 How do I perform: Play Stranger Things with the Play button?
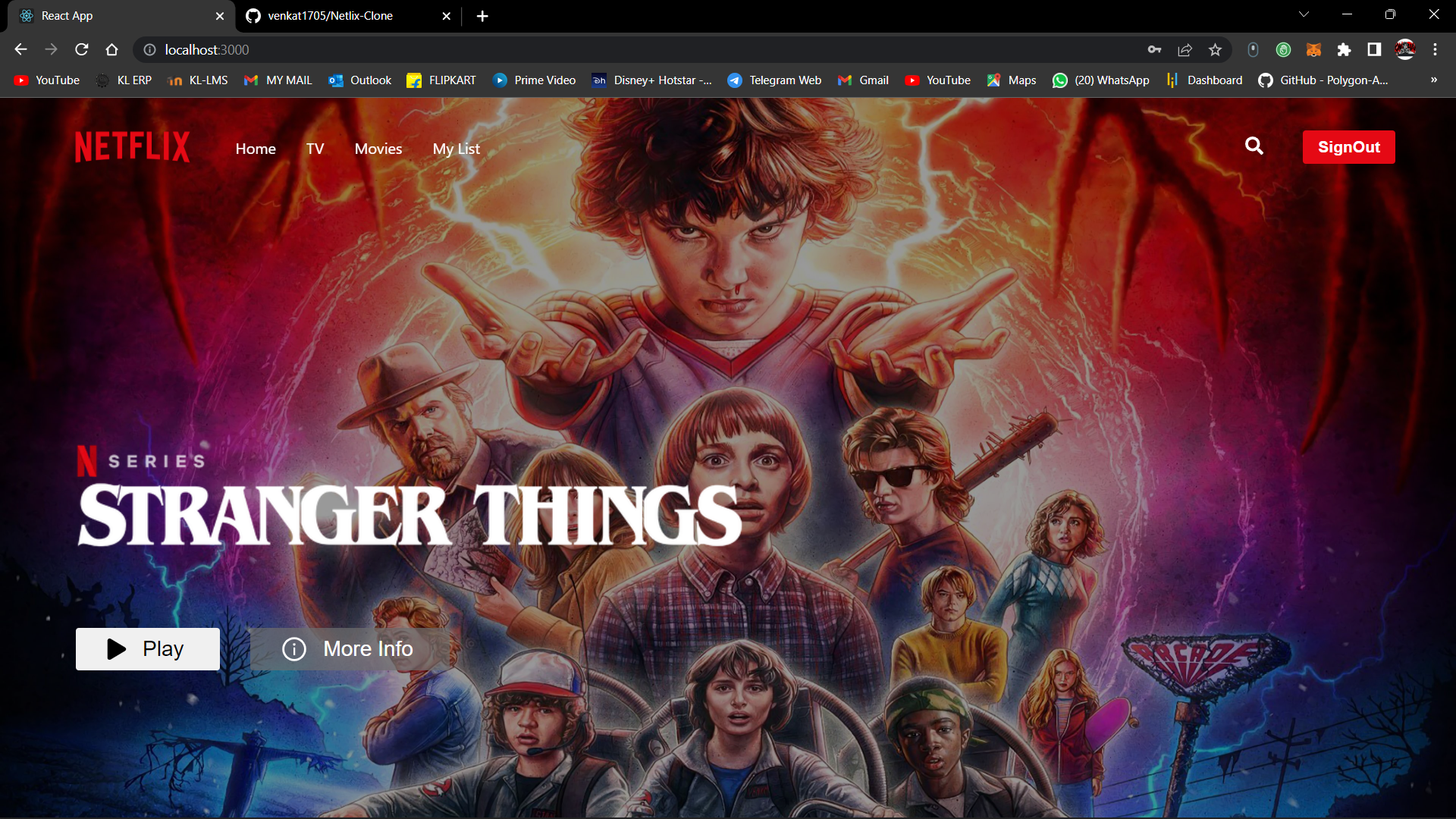click(148, 649)
